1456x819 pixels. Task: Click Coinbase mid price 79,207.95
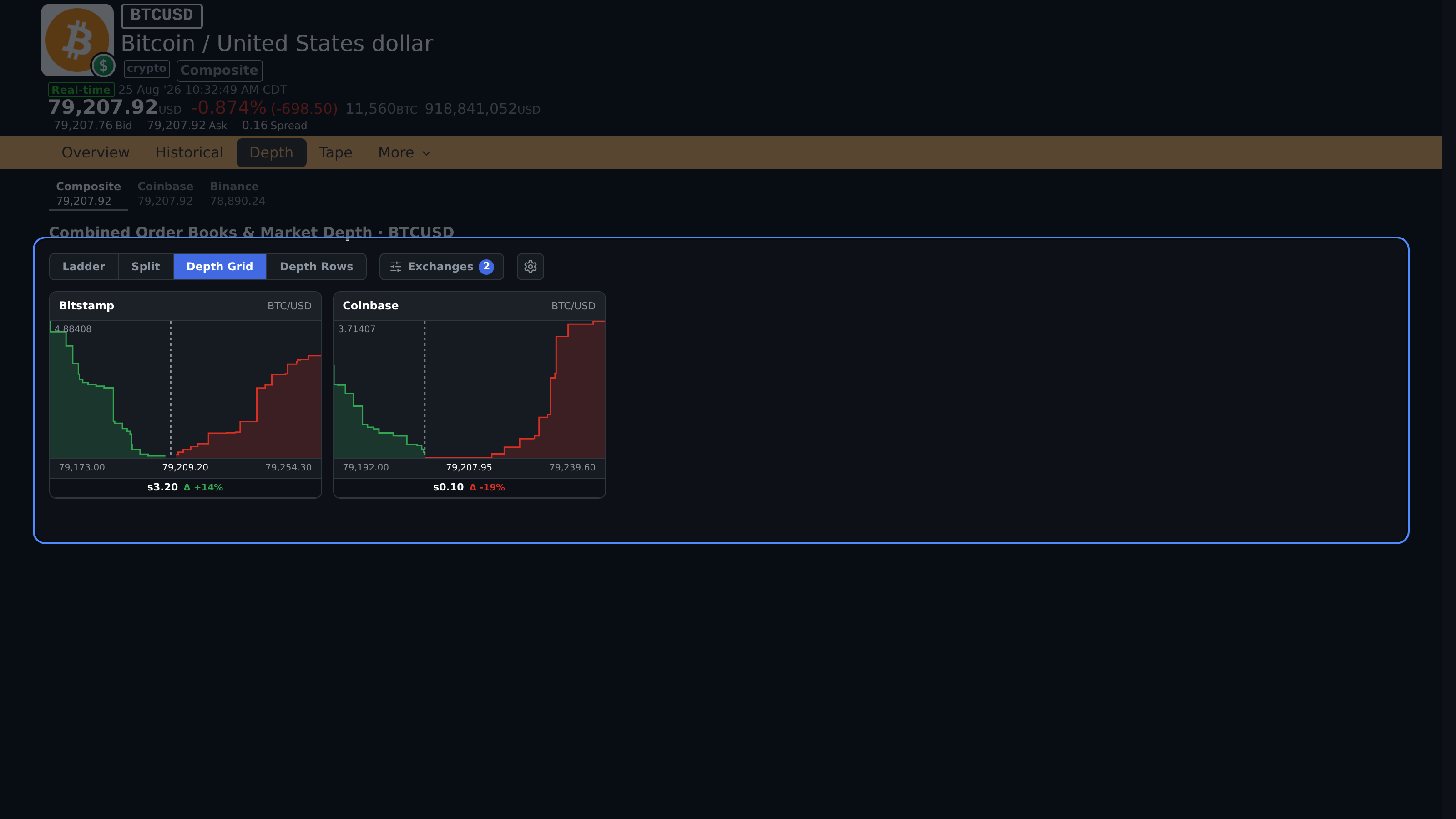pos(469,467)
